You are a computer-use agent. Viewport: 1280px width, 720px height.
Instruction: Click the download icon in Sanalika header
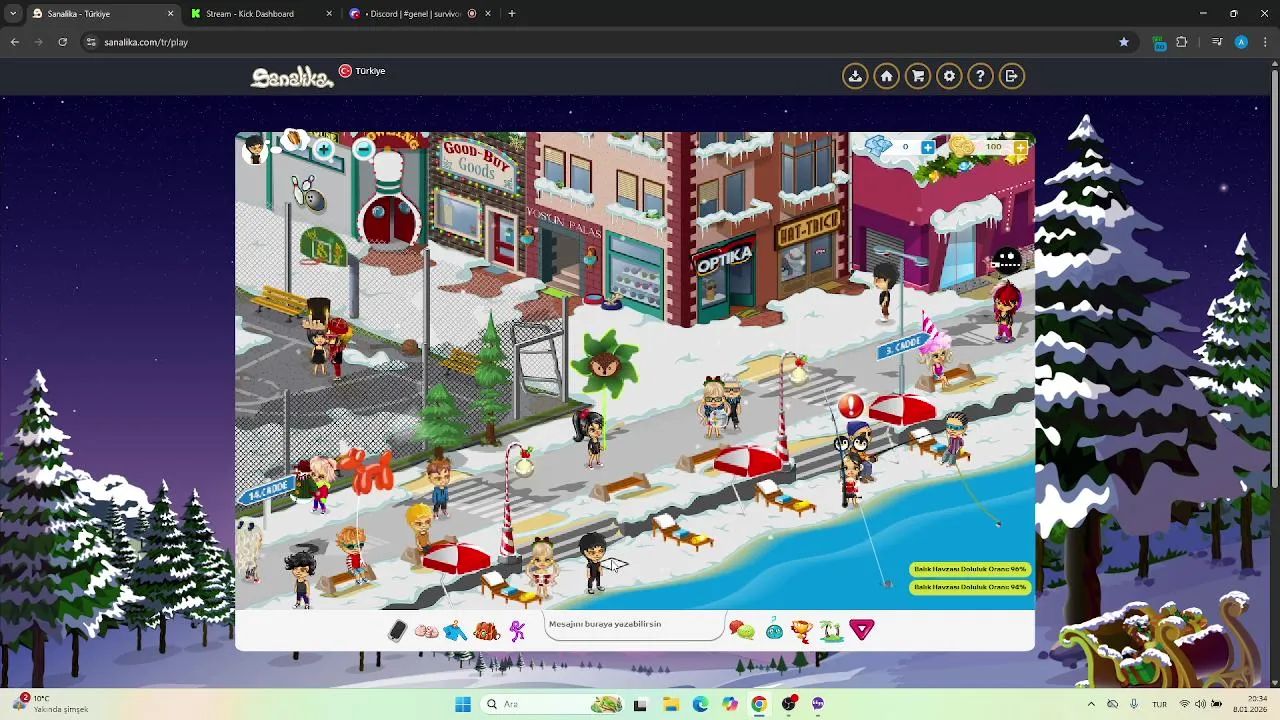click(855, 76)
